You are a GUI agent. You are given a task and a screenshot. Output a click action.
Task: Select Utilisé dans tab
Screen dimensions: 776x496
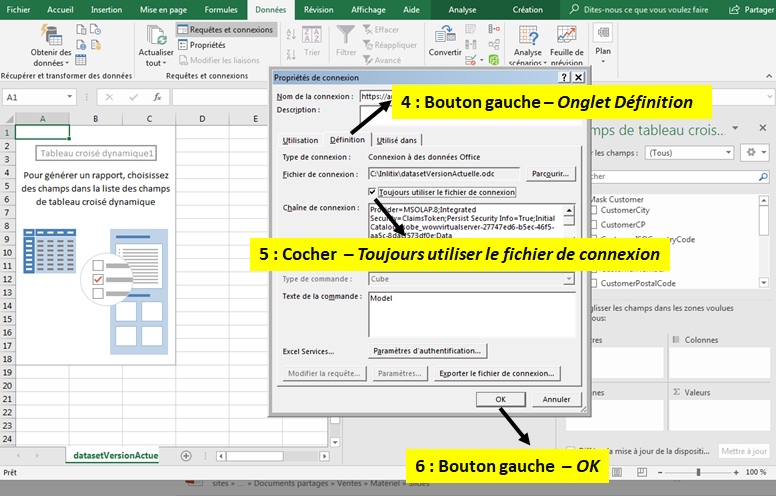396,140
